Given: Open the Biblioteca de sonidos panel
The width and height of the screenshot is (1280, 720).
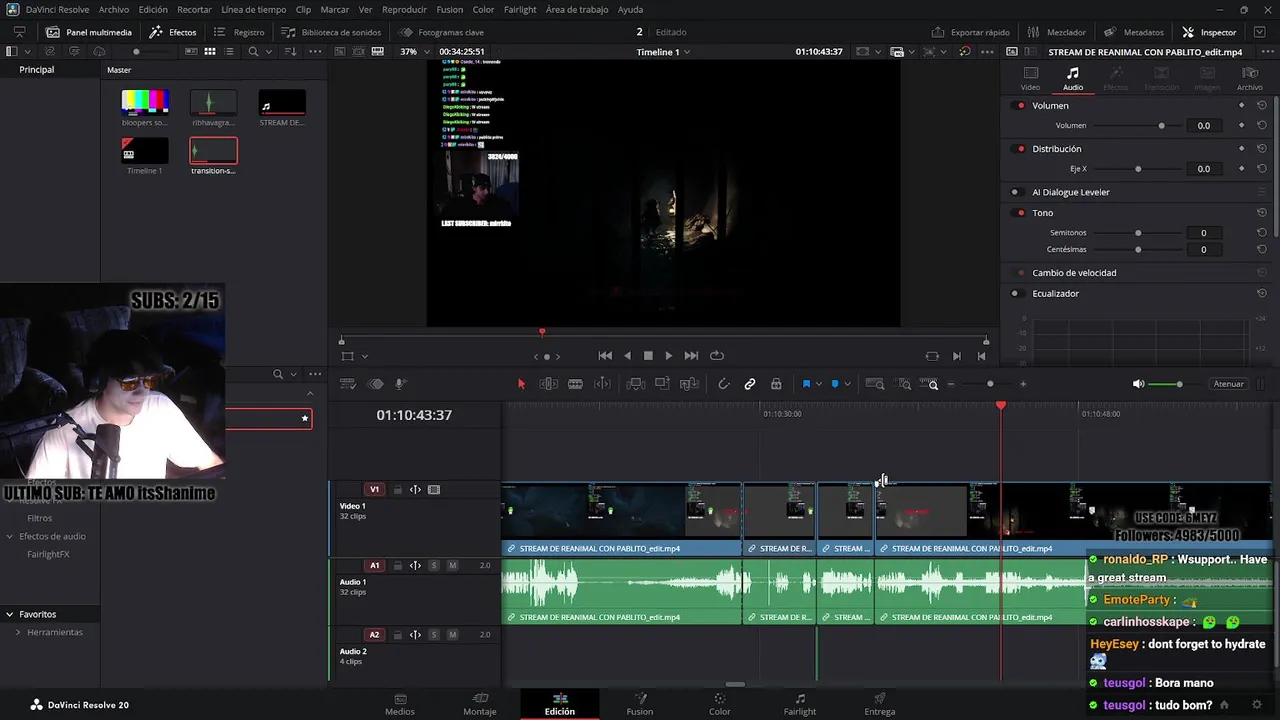Looking at the screenshot, I should click(x=331, y=32).
